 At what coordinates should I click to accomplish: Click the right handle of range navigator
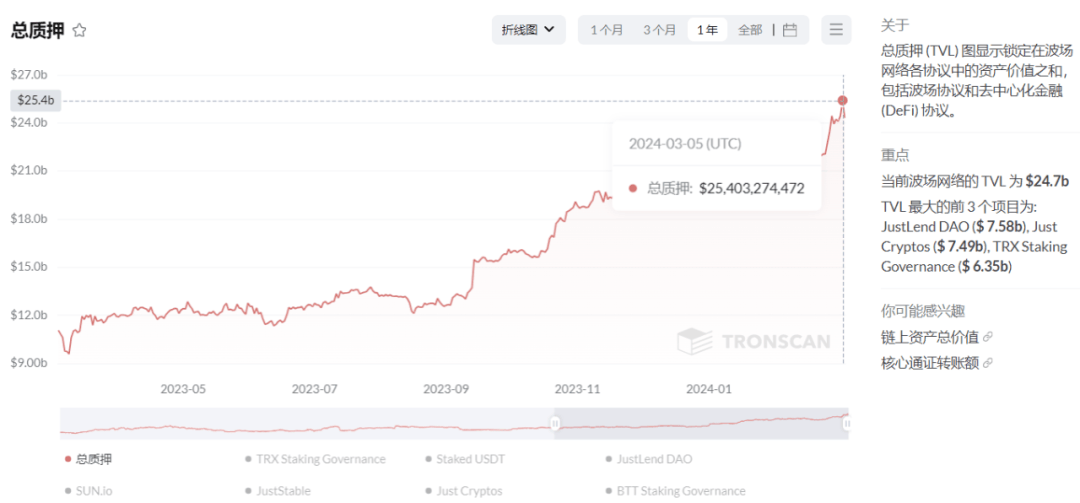847,424
